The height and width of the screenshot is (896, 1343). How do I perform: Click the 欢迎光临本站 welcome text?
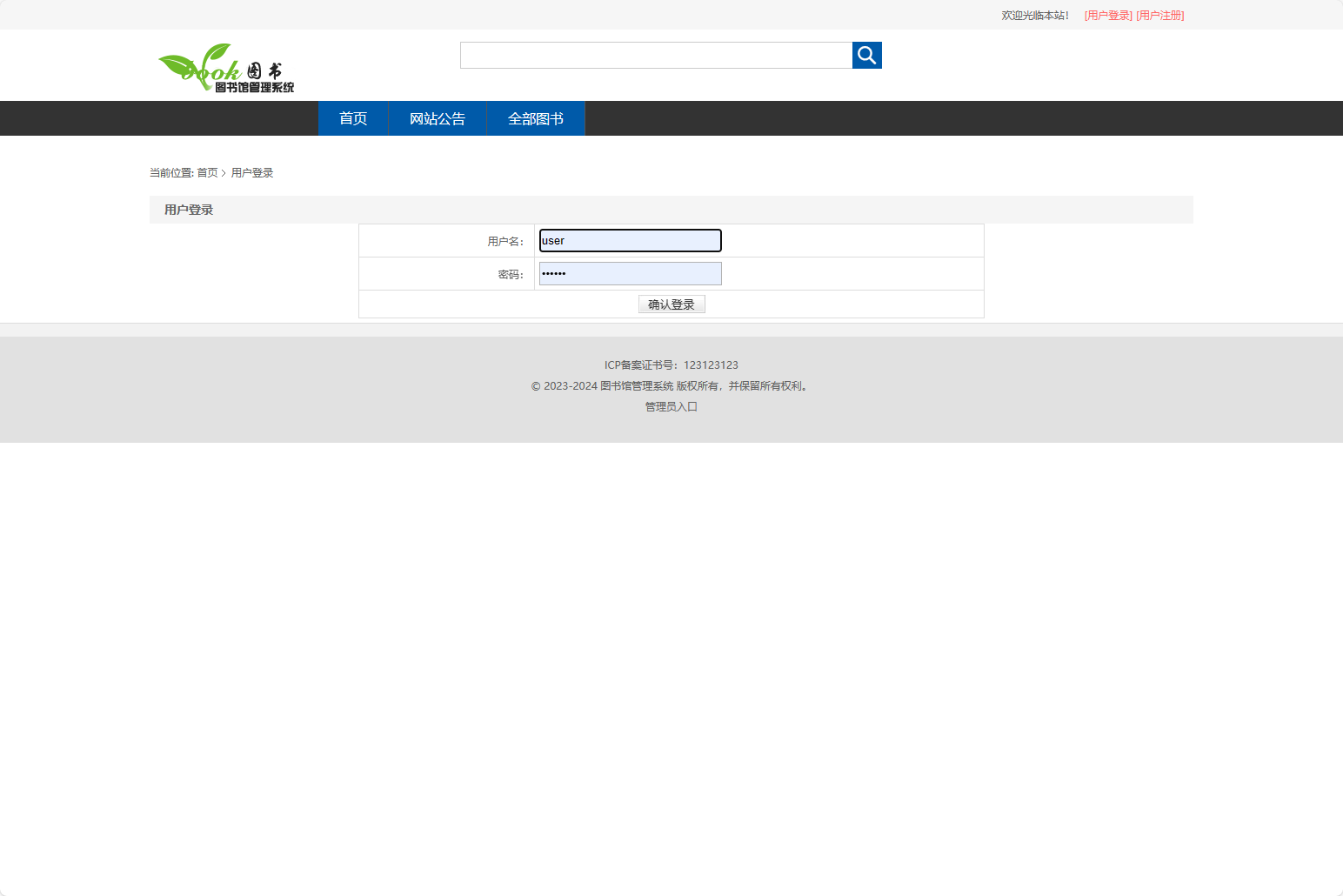(x=1034, y=15)
